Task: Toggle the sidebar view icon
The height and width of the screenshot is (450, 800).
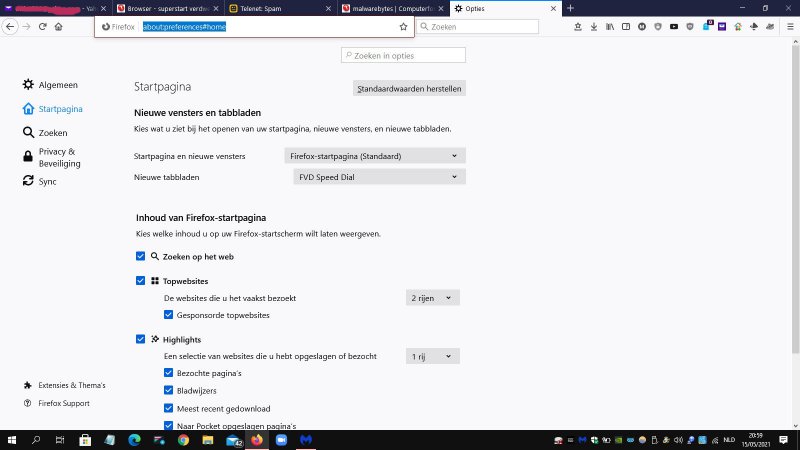Action: (x=626, y=27)
